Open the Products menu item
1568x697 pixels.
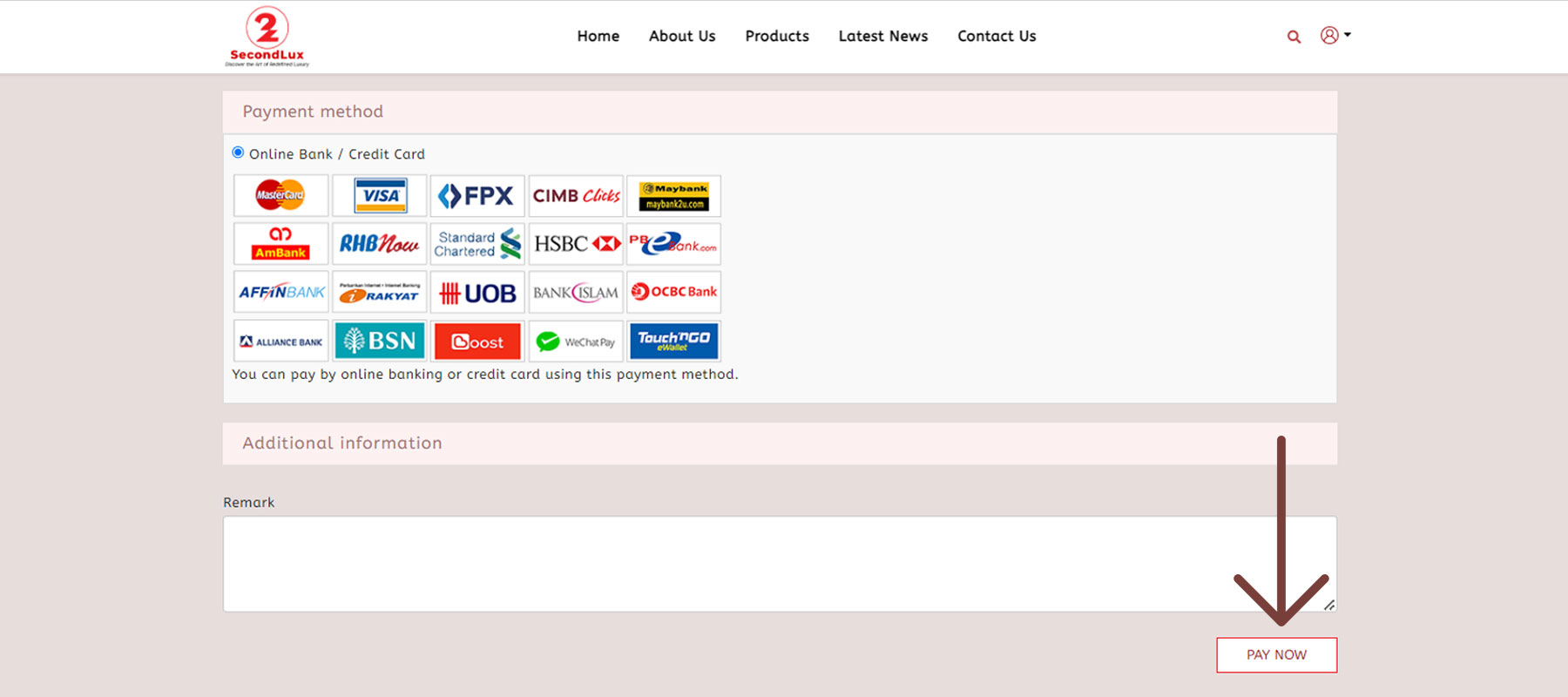777,37
